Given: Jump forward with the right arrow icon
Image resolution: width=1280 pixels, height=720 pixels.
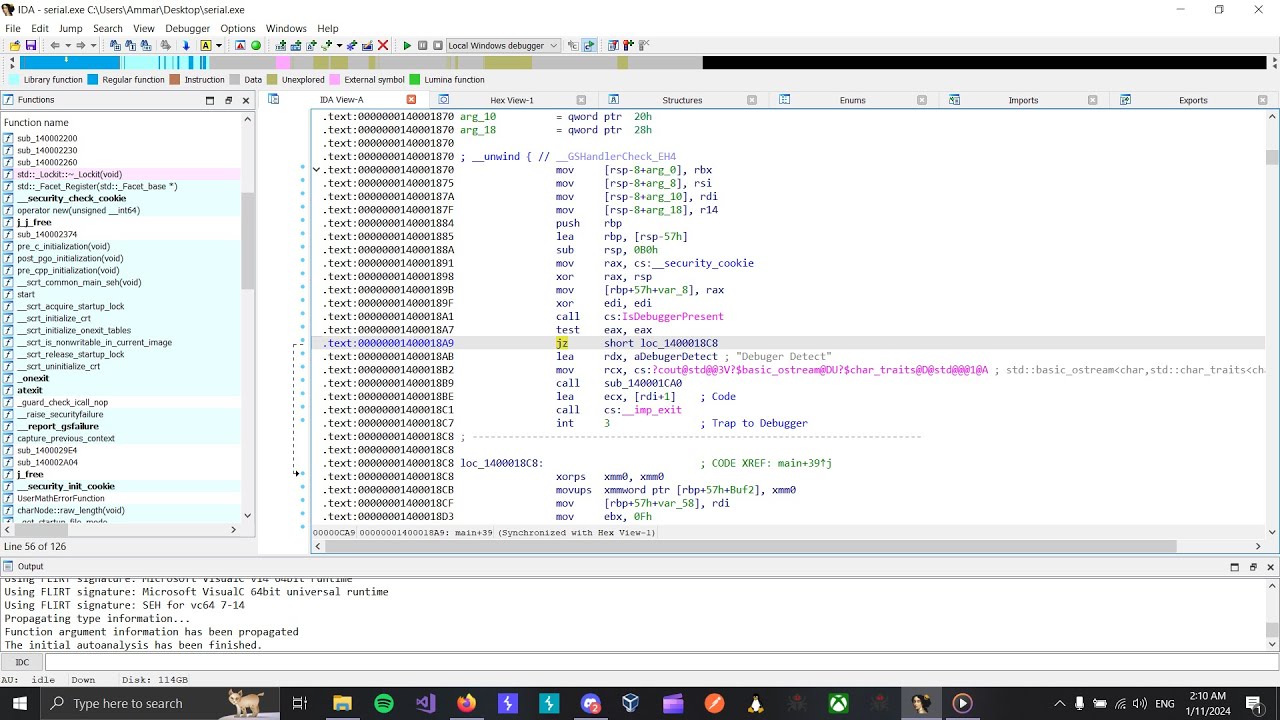Looking at the screenshot, I should [81, 45].
